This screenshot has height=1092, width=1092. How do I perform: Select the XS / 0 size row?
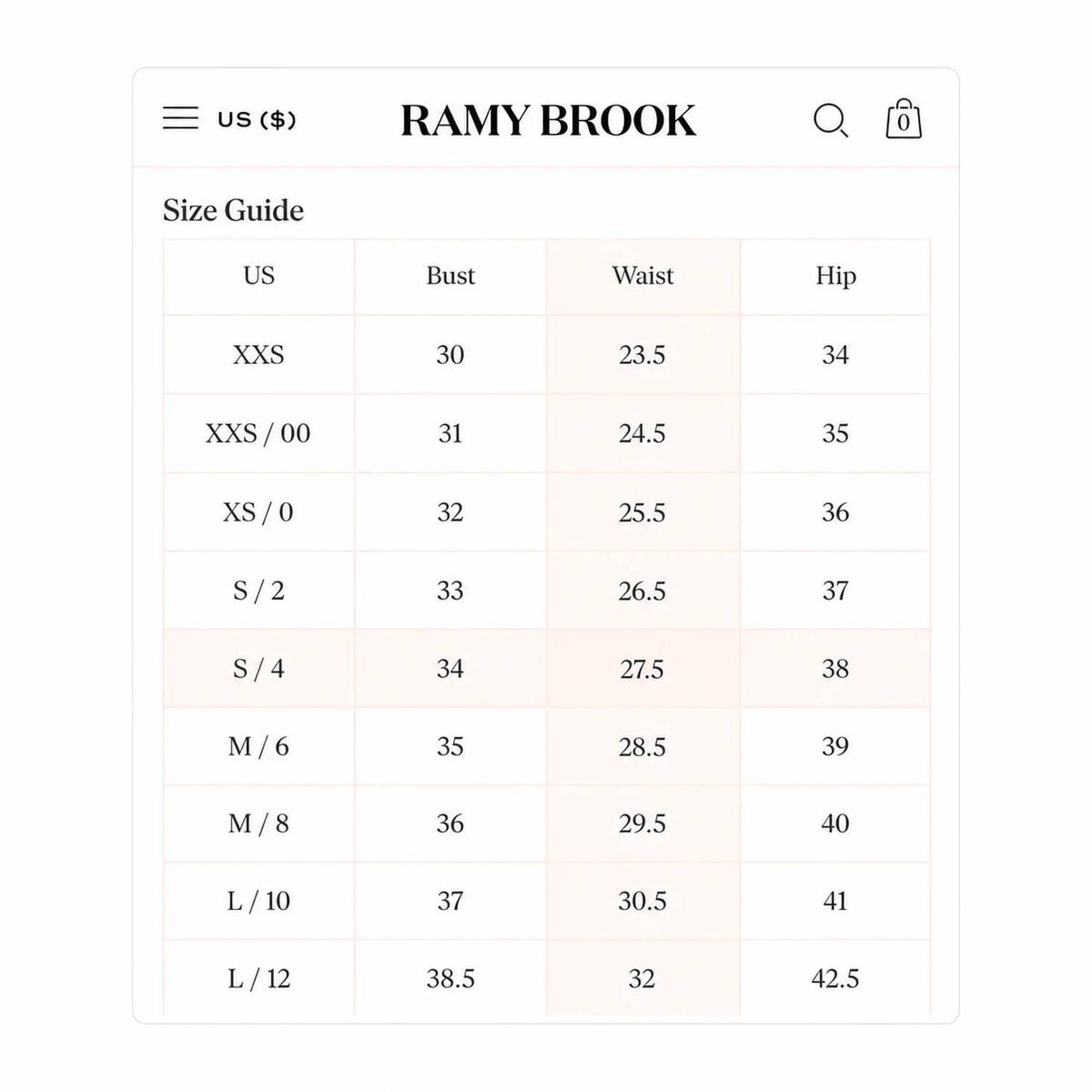coord(547,512)
